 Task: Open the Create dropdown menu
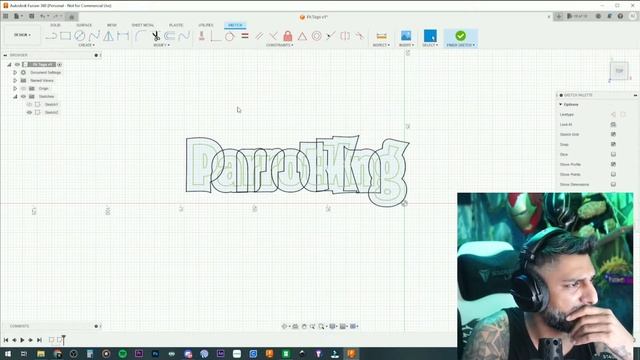[86, 45]
